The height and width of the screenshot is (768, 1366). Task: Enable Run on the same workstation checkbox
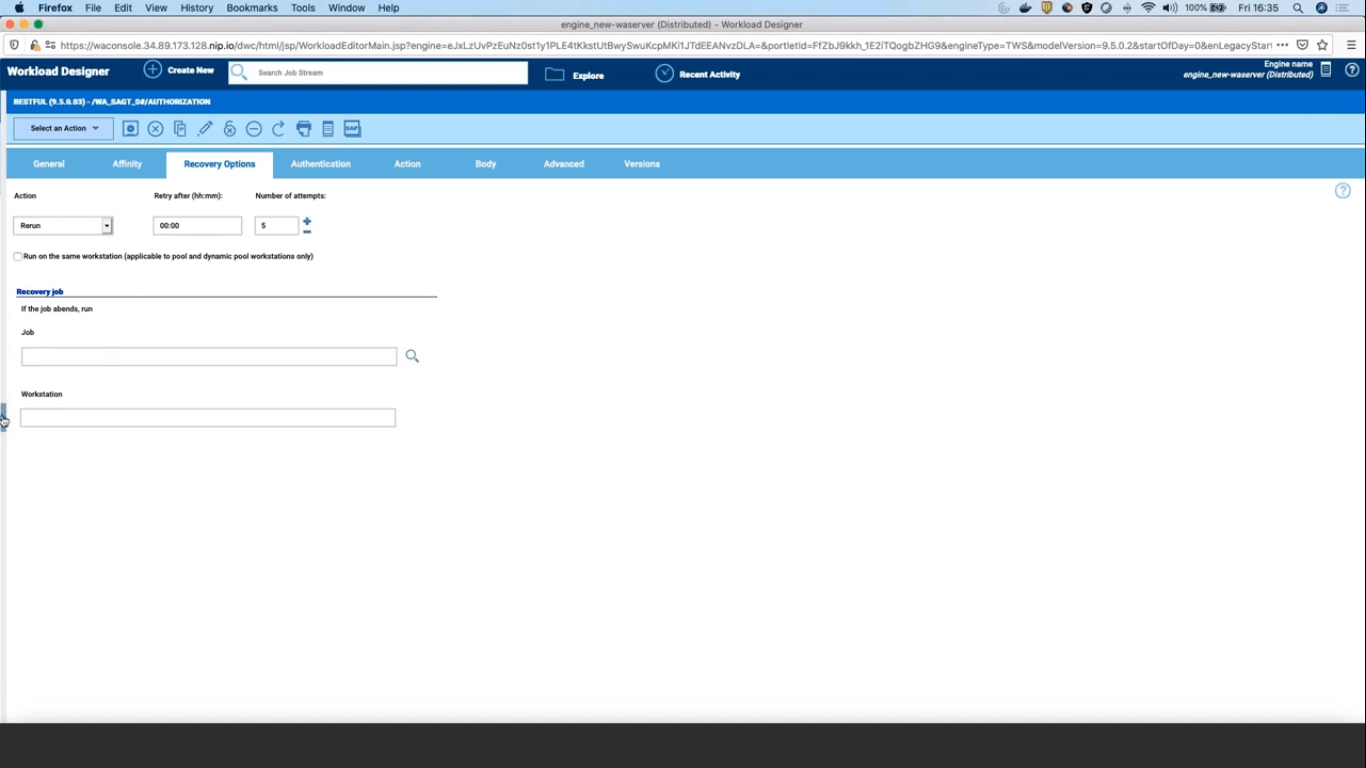coord(18,257)
